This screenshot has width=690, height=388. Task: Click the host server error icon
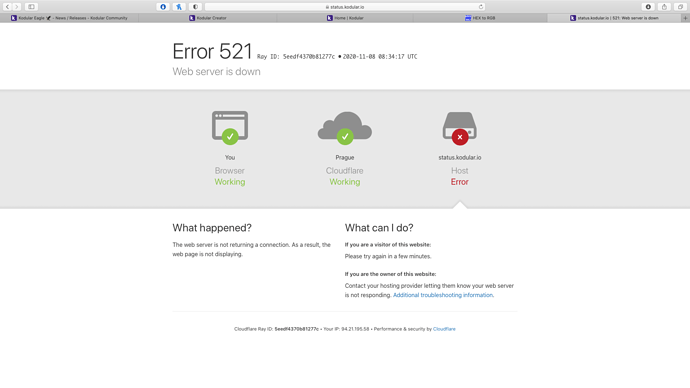459,128
